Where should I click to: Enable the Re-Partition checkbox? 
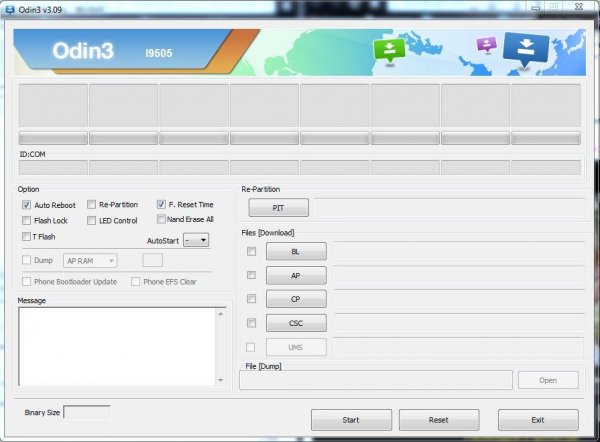[91, 204]
